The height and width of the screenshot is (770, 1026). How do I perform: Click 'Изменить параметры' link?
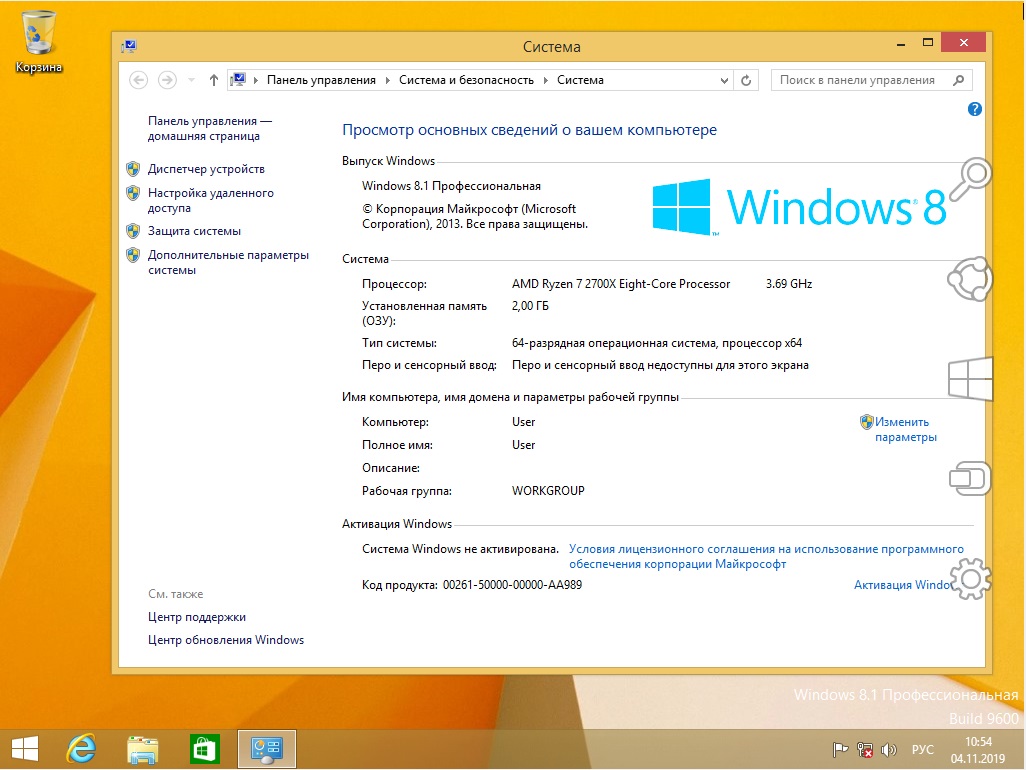pos(904,429)
